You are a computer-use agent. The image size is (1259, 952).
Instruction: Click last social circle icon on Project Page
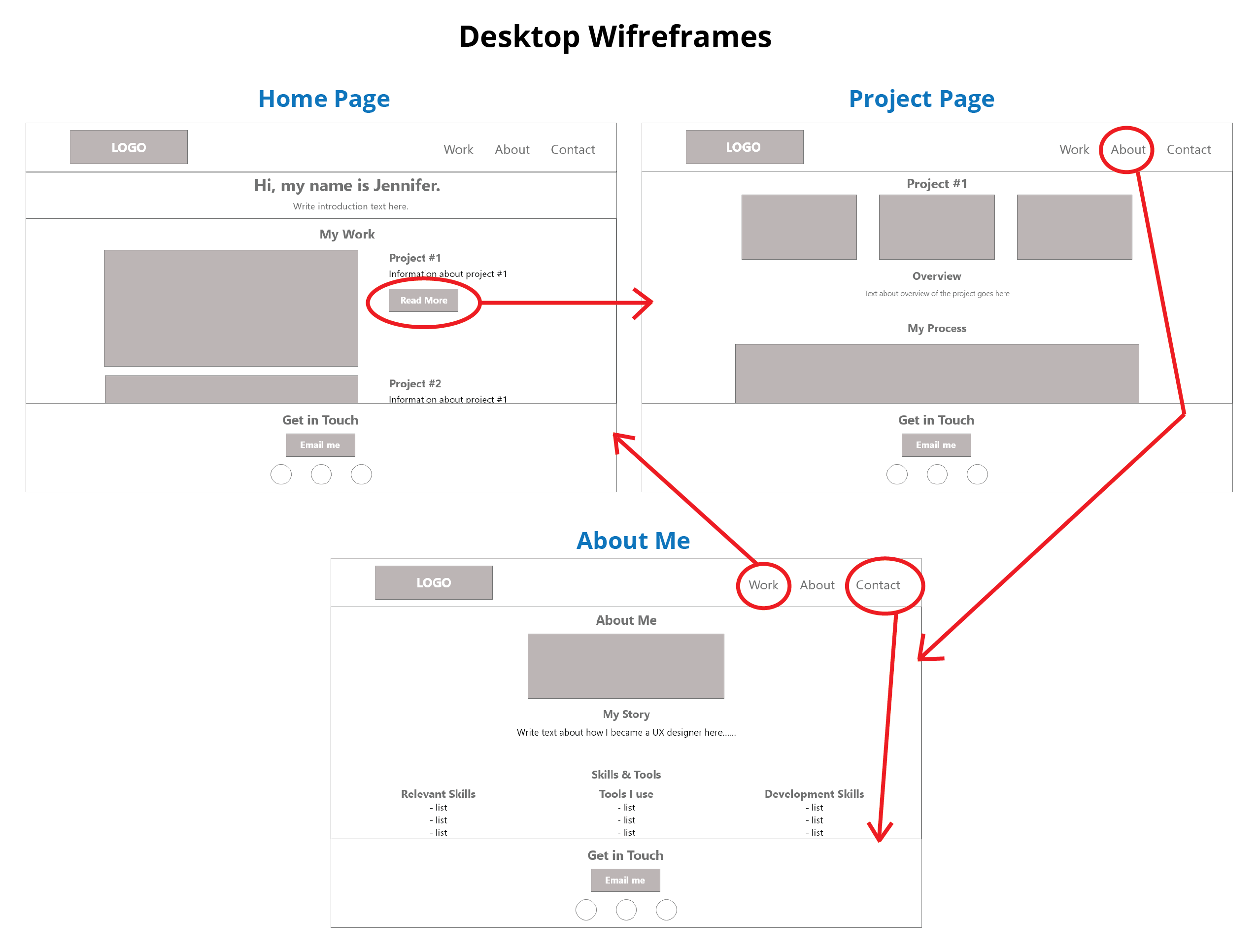(977, 475)
